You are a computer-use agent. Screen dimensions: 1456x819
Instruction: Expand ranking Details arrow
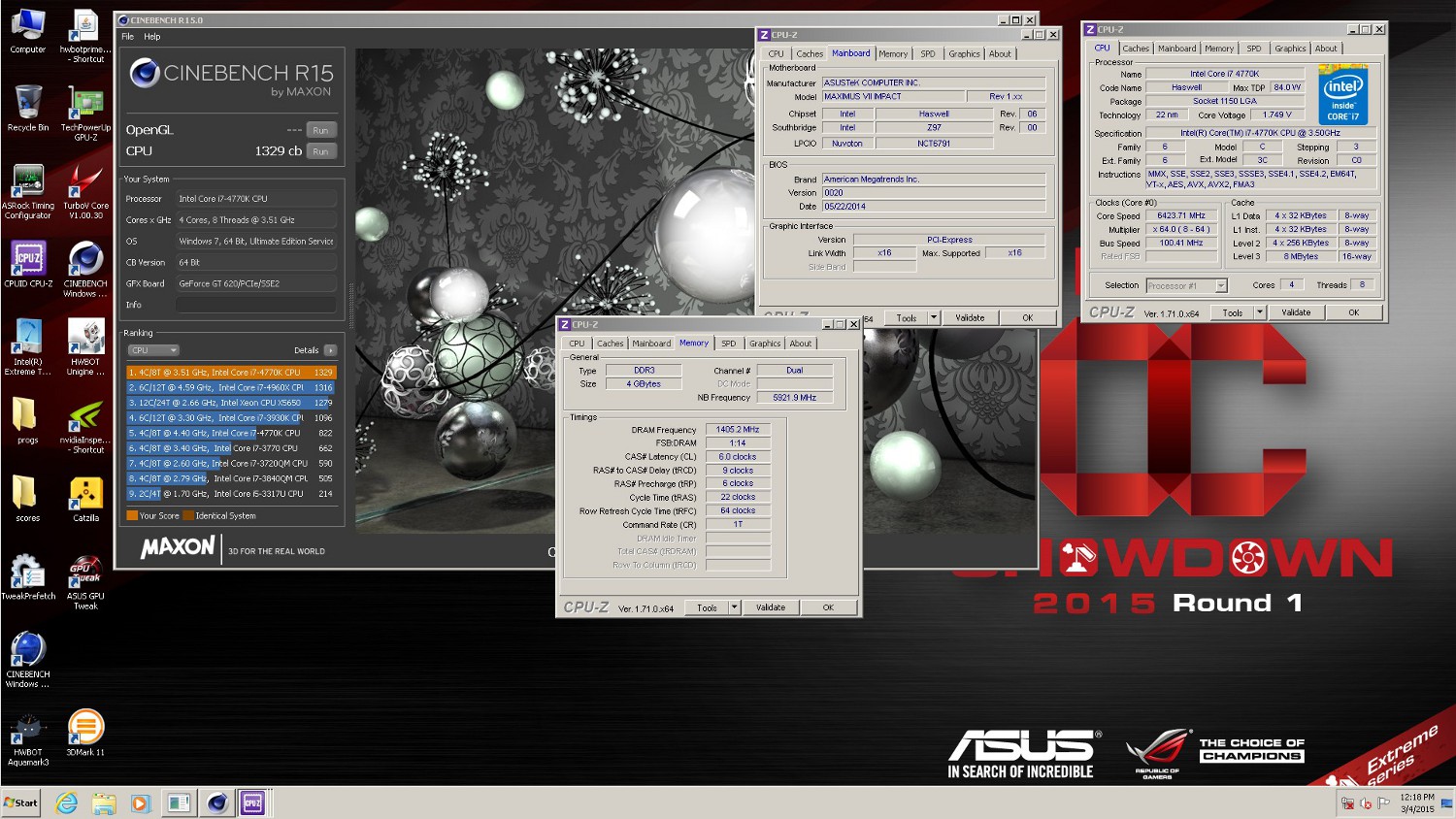click(330, 350)
